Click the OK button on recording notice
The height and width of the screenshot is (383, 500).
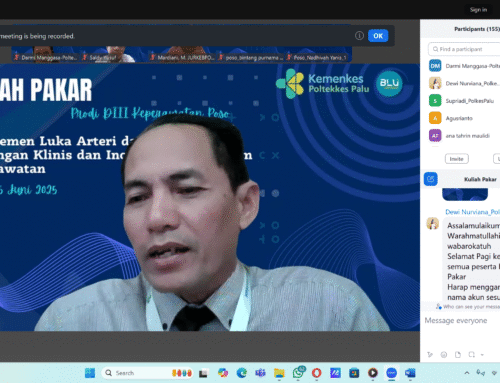point(378,36)
